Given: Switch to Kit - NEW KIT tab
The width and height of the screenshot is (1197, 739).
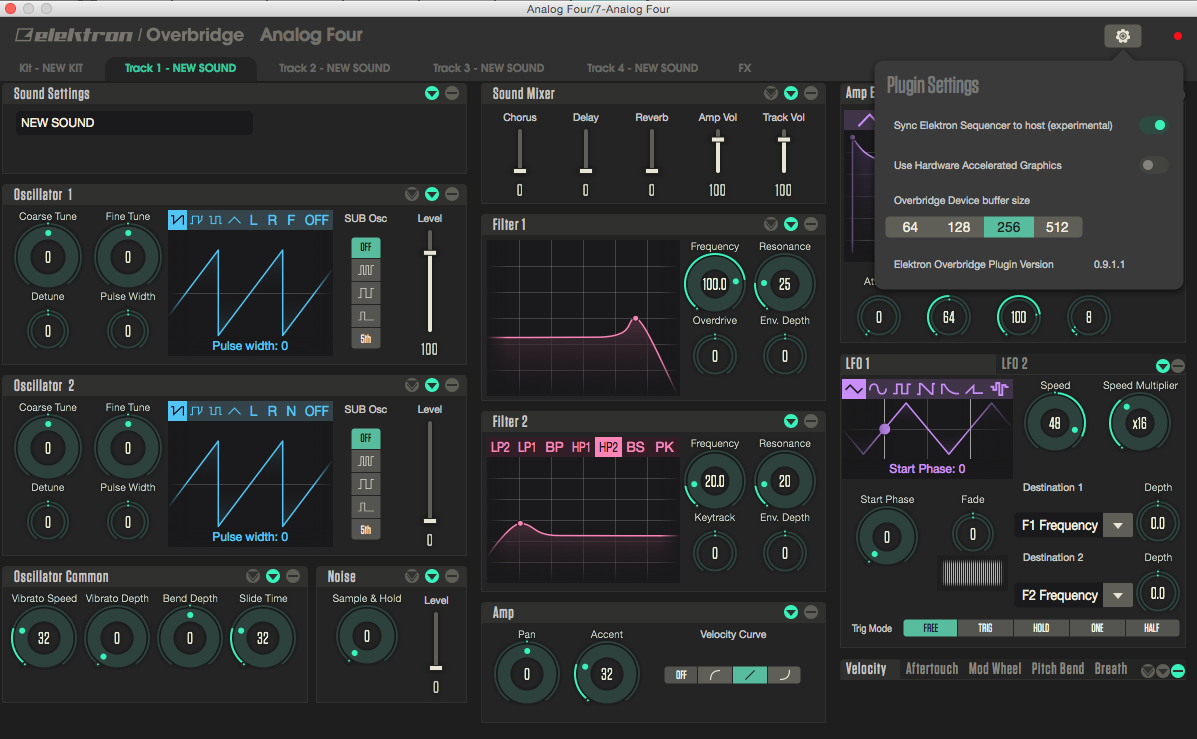Looking at the screenshot, I should 51,68.
